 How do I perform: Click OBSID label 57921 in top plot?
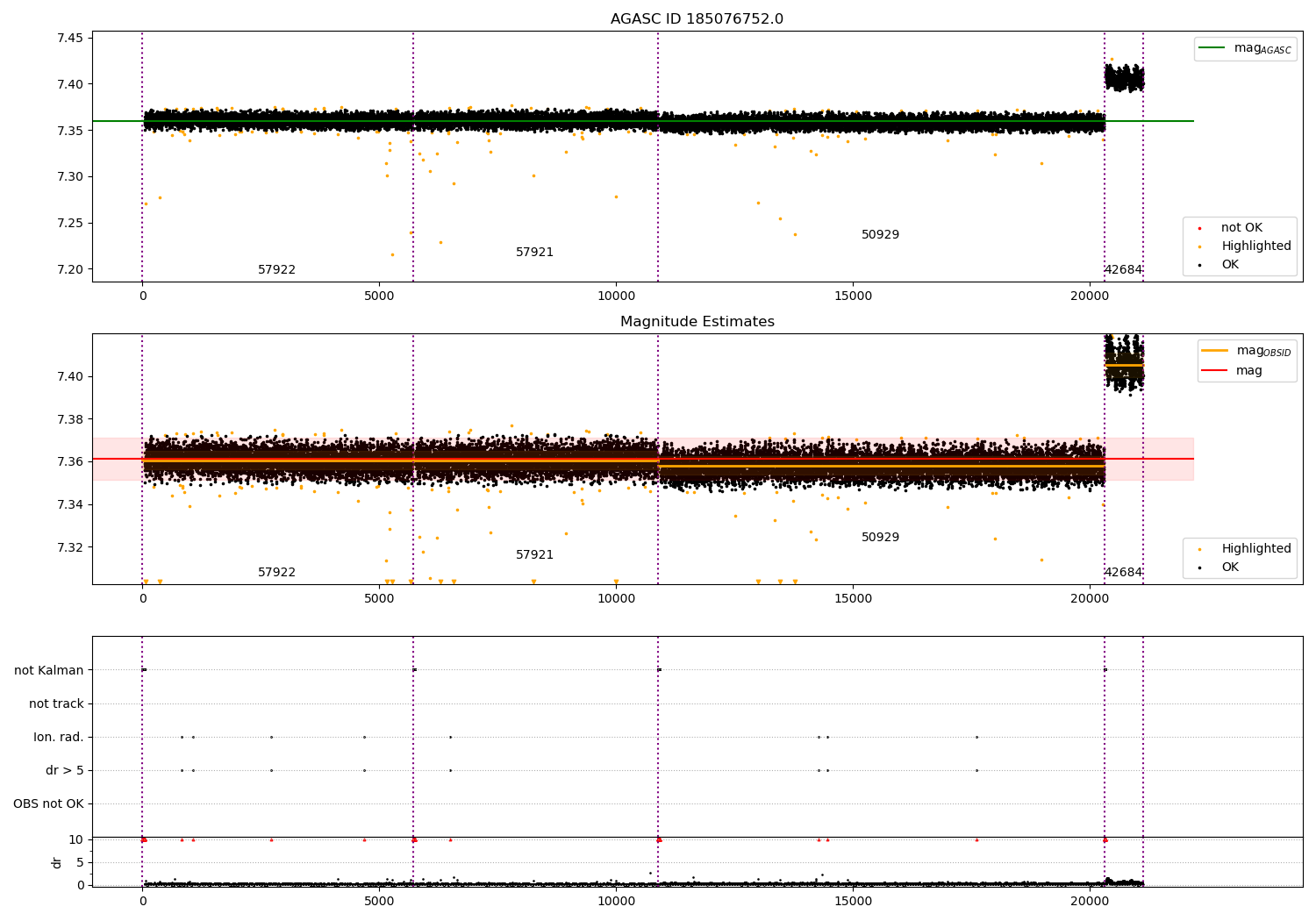[x=534, y=253]
